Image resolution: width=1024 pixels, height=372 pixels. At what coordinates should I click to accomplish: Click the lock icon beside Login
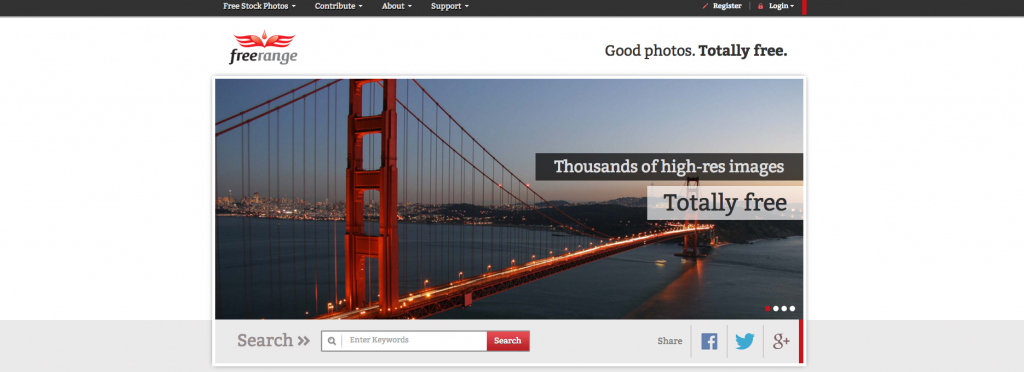760,6
